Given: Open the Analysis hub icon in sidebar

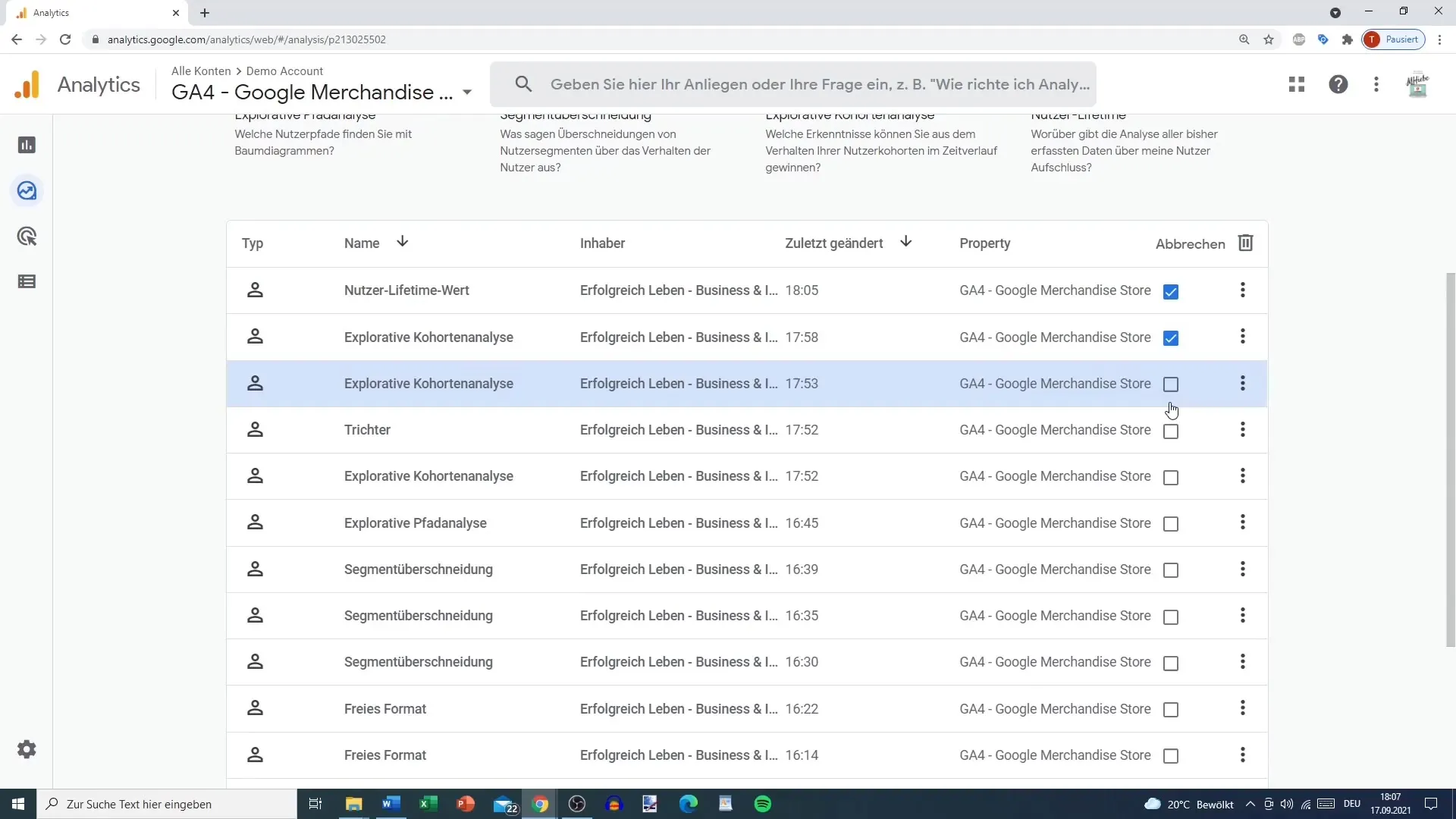Looking at the screenshot, I should [x=27, y=190].
